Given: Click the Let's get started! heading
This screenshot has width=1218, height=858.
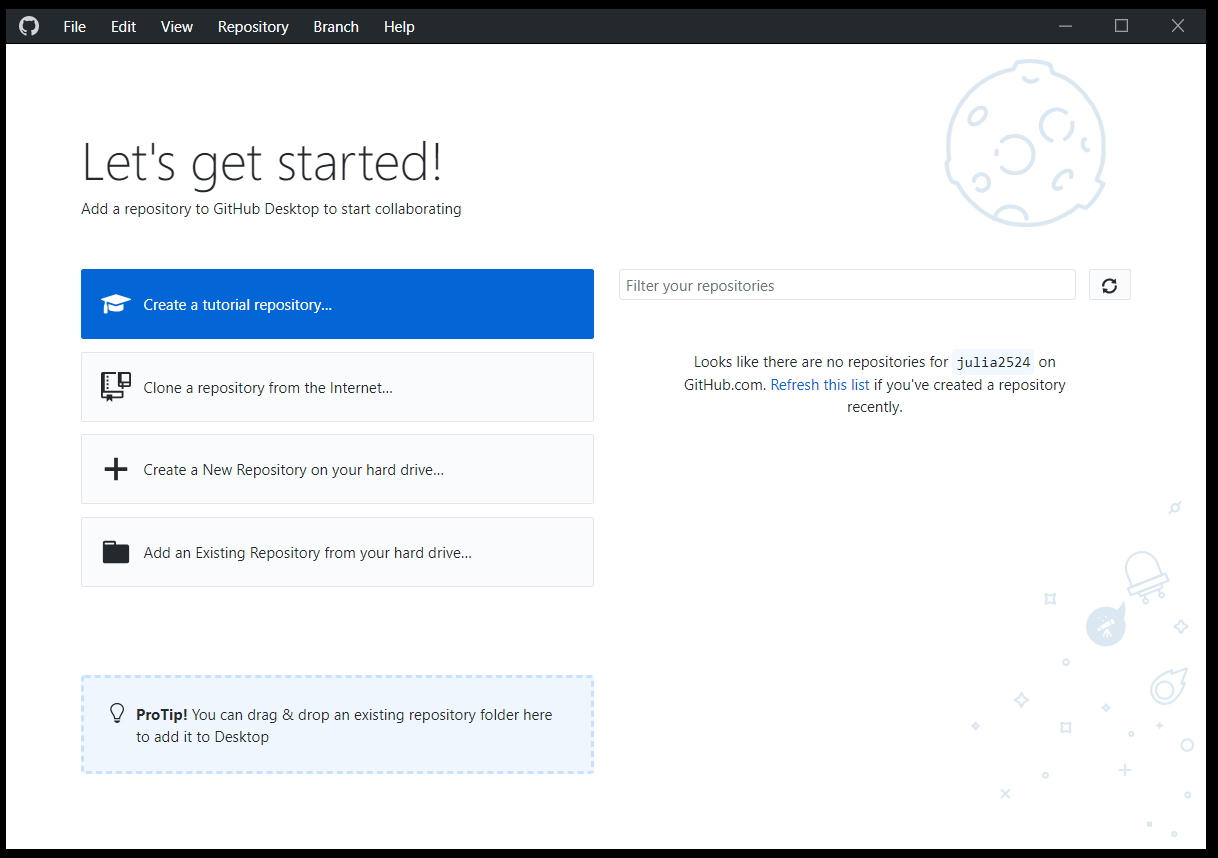Looking at the screenshot, I should 262,163.
